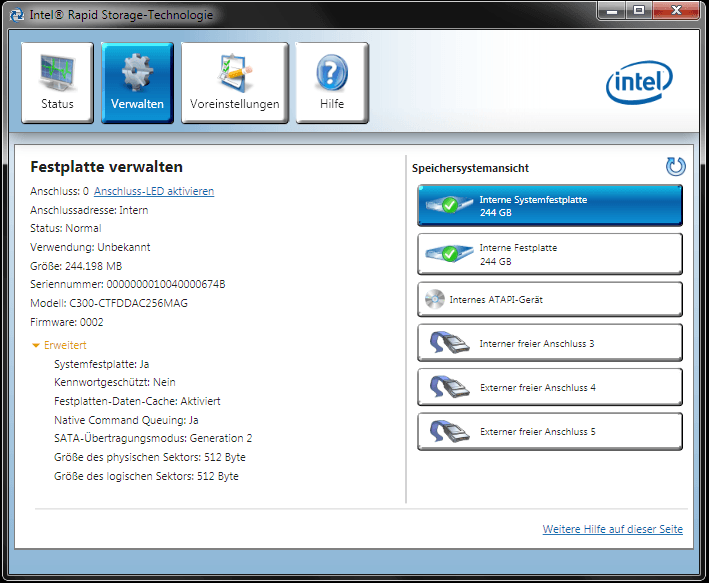The image size is (709, 583).
Task: Minimize the Intel Rapid Storage window
Action: tap(612, 10)
